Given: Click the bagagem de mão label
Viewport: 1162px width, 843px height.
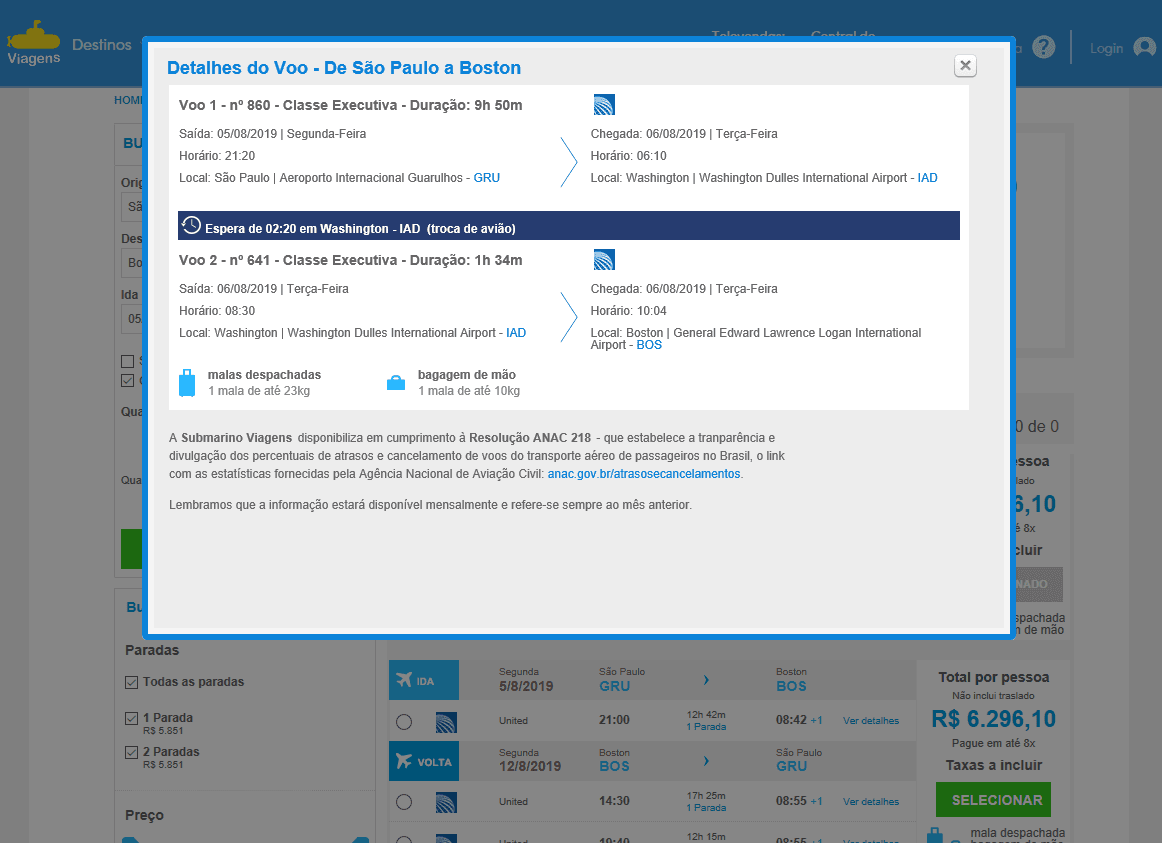Looking at the screenshot, I should (x=467, y=375).
